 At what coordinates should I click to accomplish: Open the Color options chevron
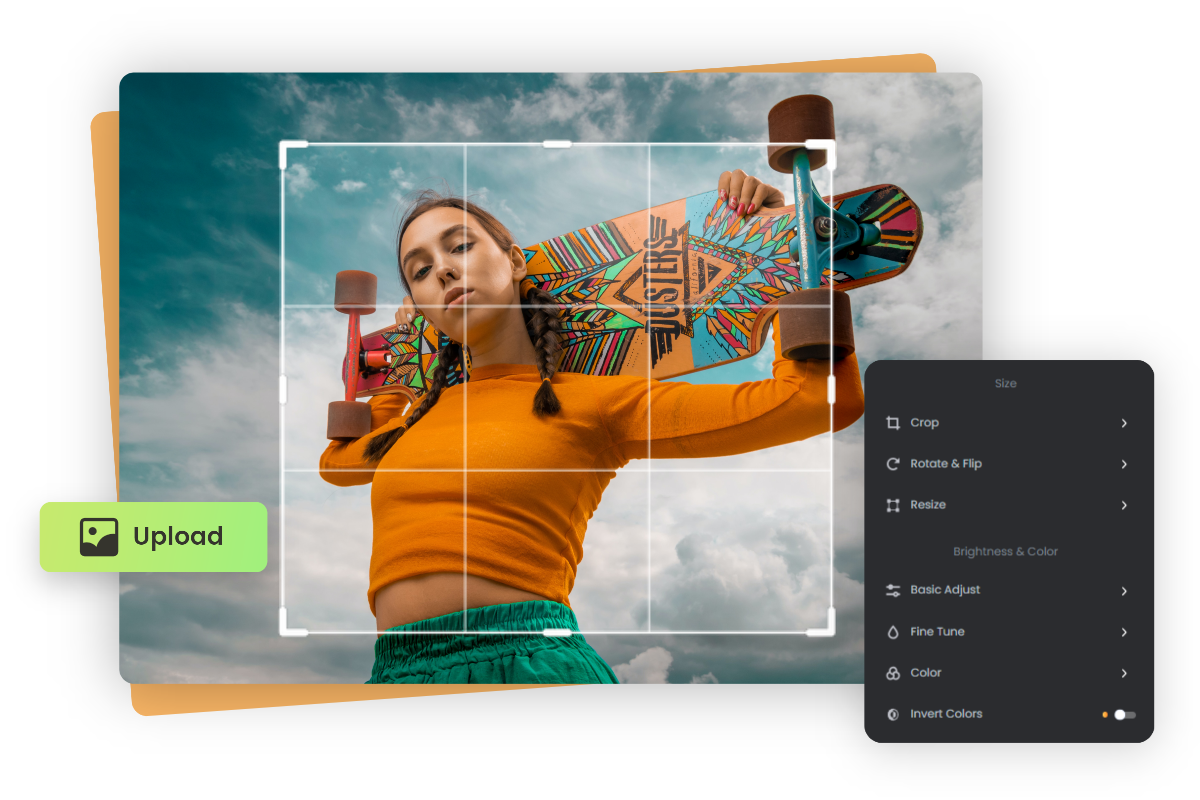1124,673
